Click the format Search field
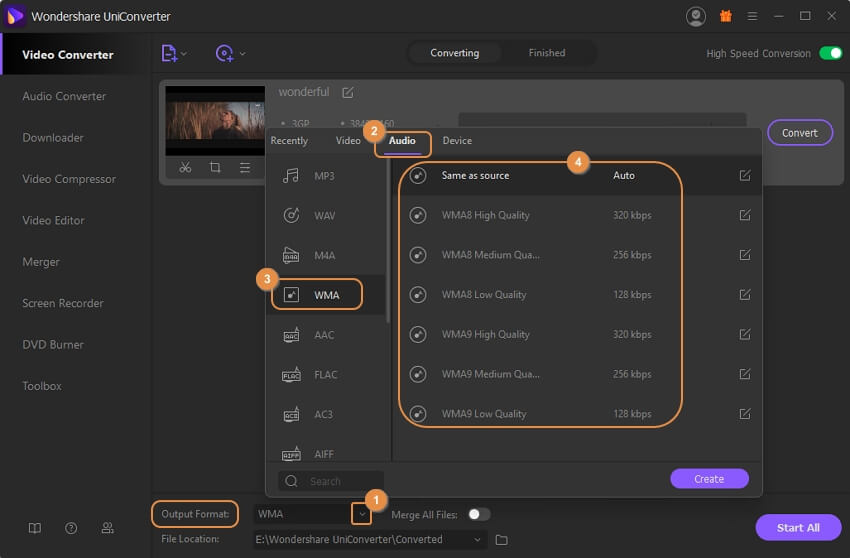850x558 pixels. 331,481
